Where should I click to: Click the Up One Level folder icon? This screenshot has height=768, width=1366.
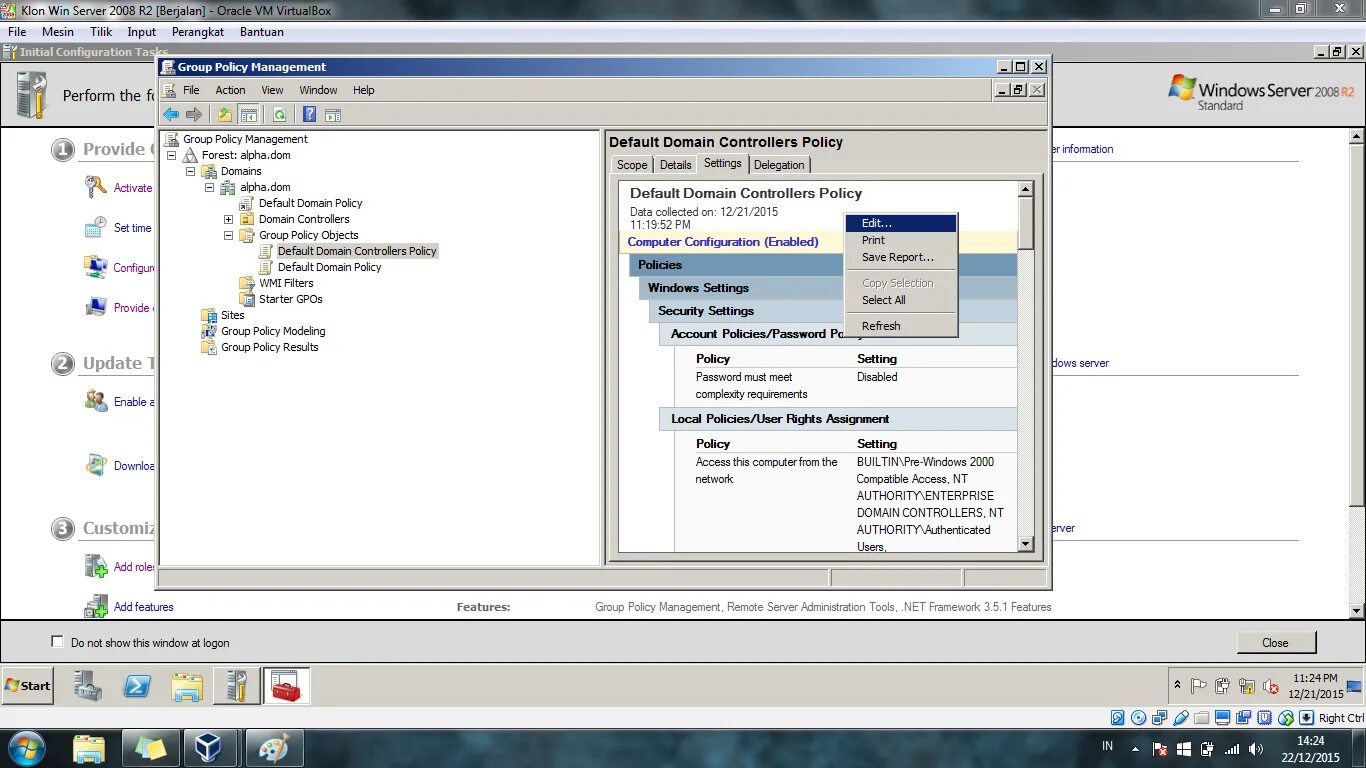[x=225, y=115]
